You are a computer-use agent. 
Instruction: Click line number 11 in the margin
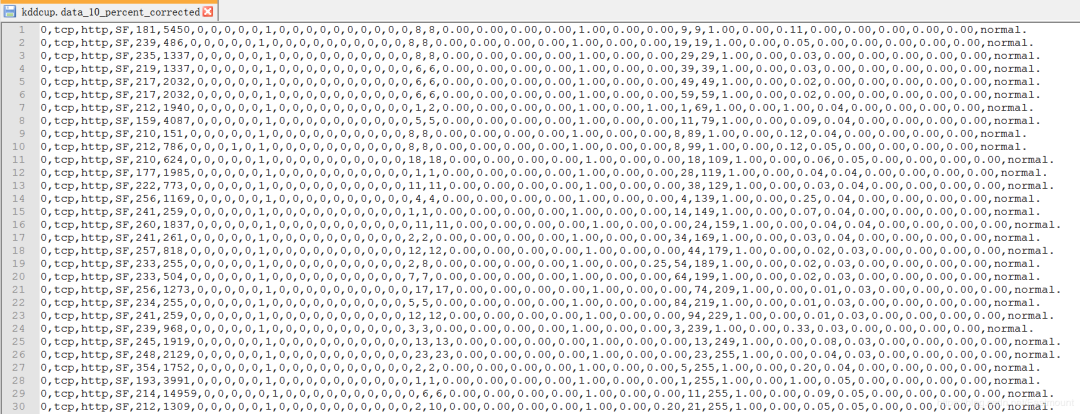[21, 160]
